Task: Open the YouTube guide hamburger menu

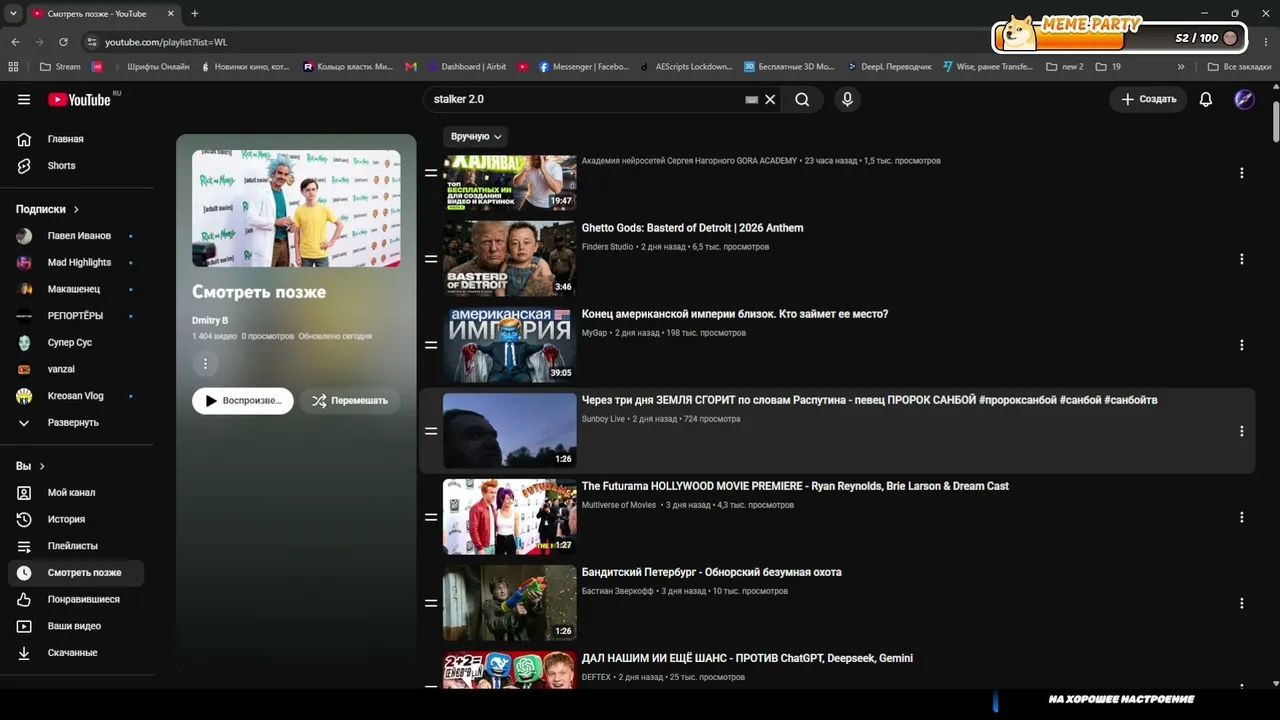Action: click(24, 99)
